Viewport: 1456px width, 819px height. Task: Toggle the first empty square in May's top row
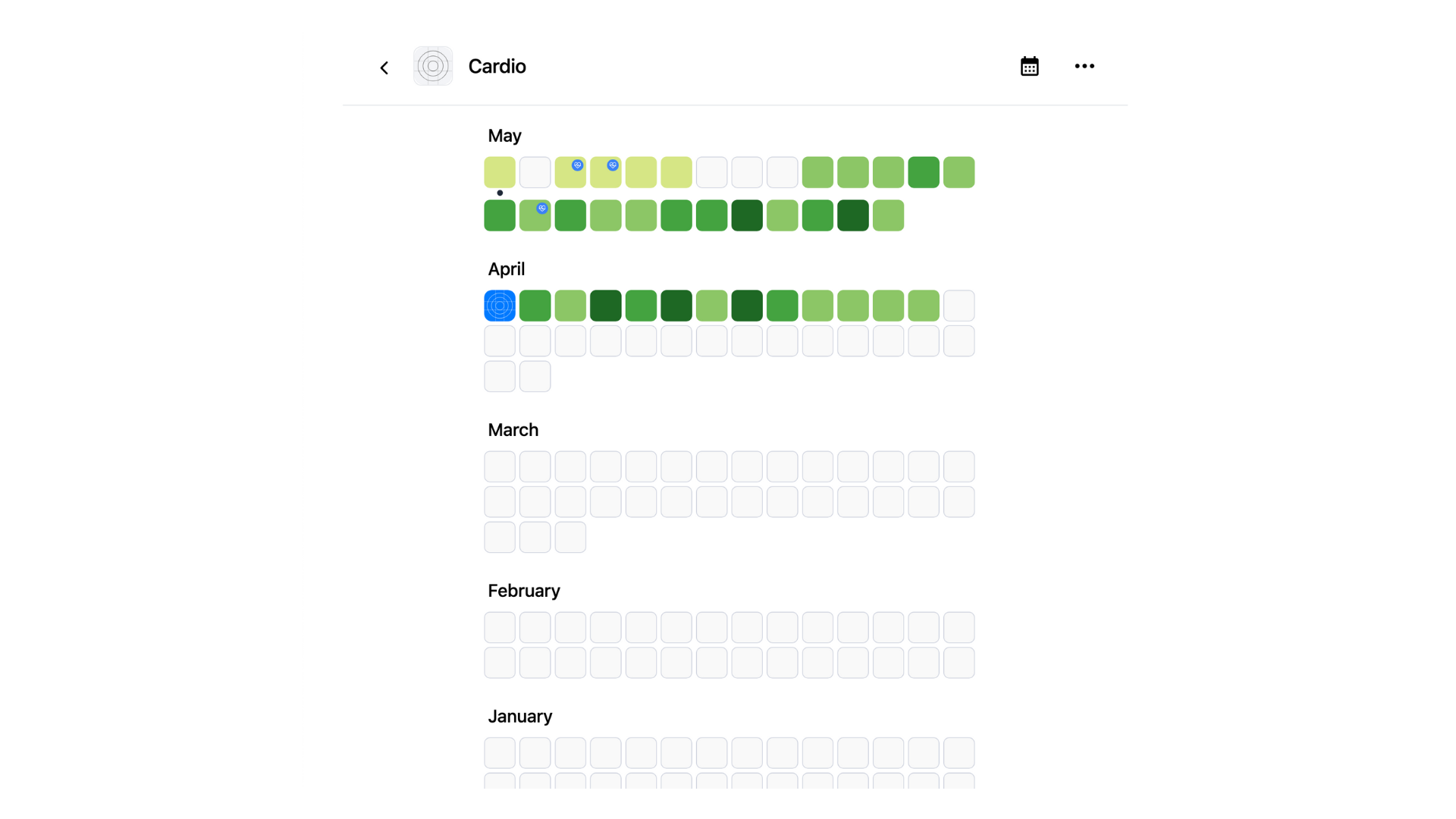(535, 172)
